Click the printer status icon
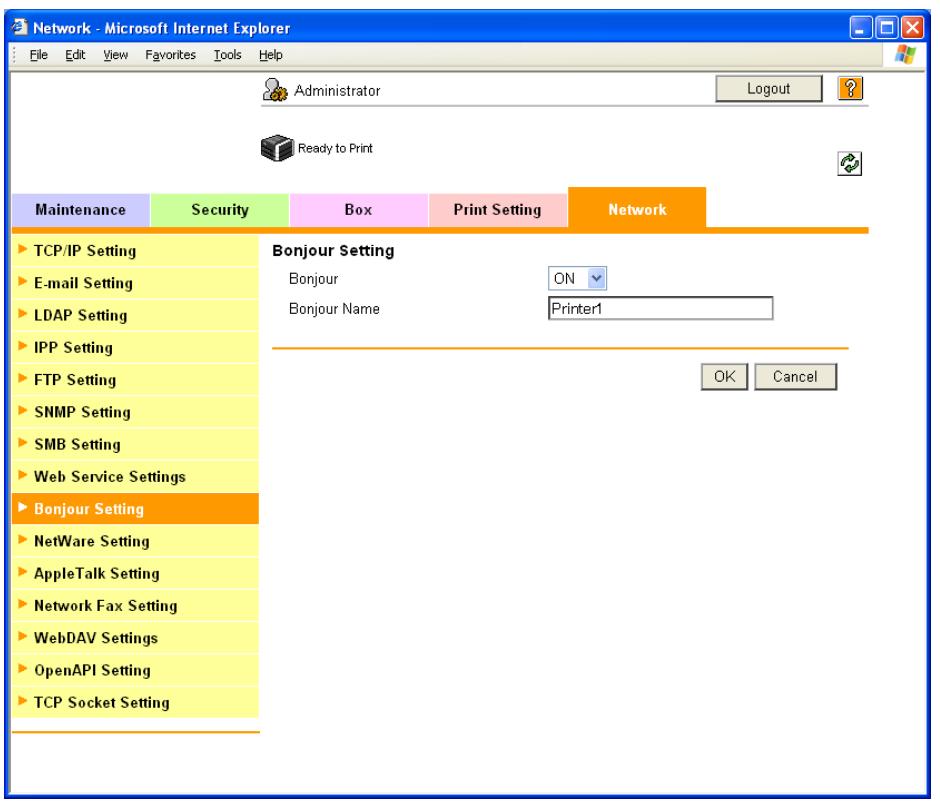The height and width of the screenshot is (803, 940). pyautogui.click(x=277, y=148)
